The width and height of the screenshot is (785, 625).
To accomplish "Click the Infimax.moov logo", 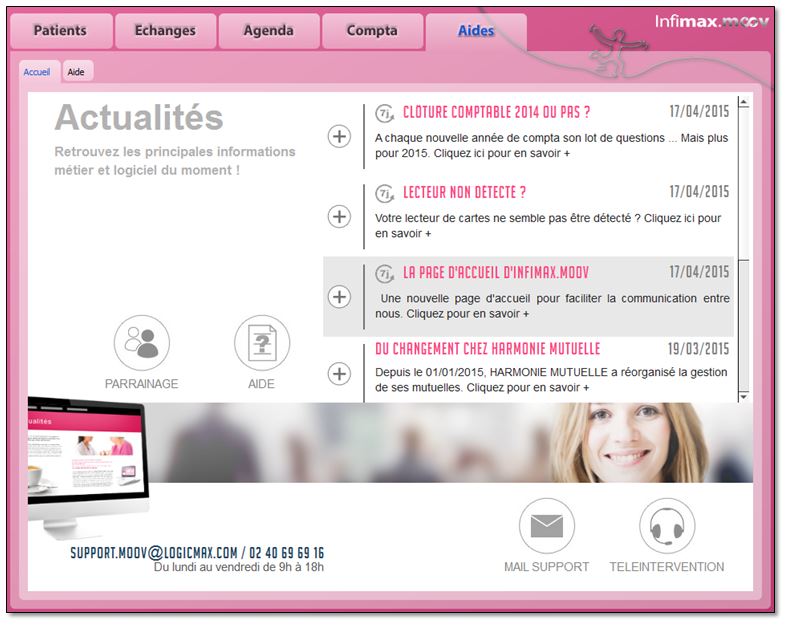I will tap(711, 22).
